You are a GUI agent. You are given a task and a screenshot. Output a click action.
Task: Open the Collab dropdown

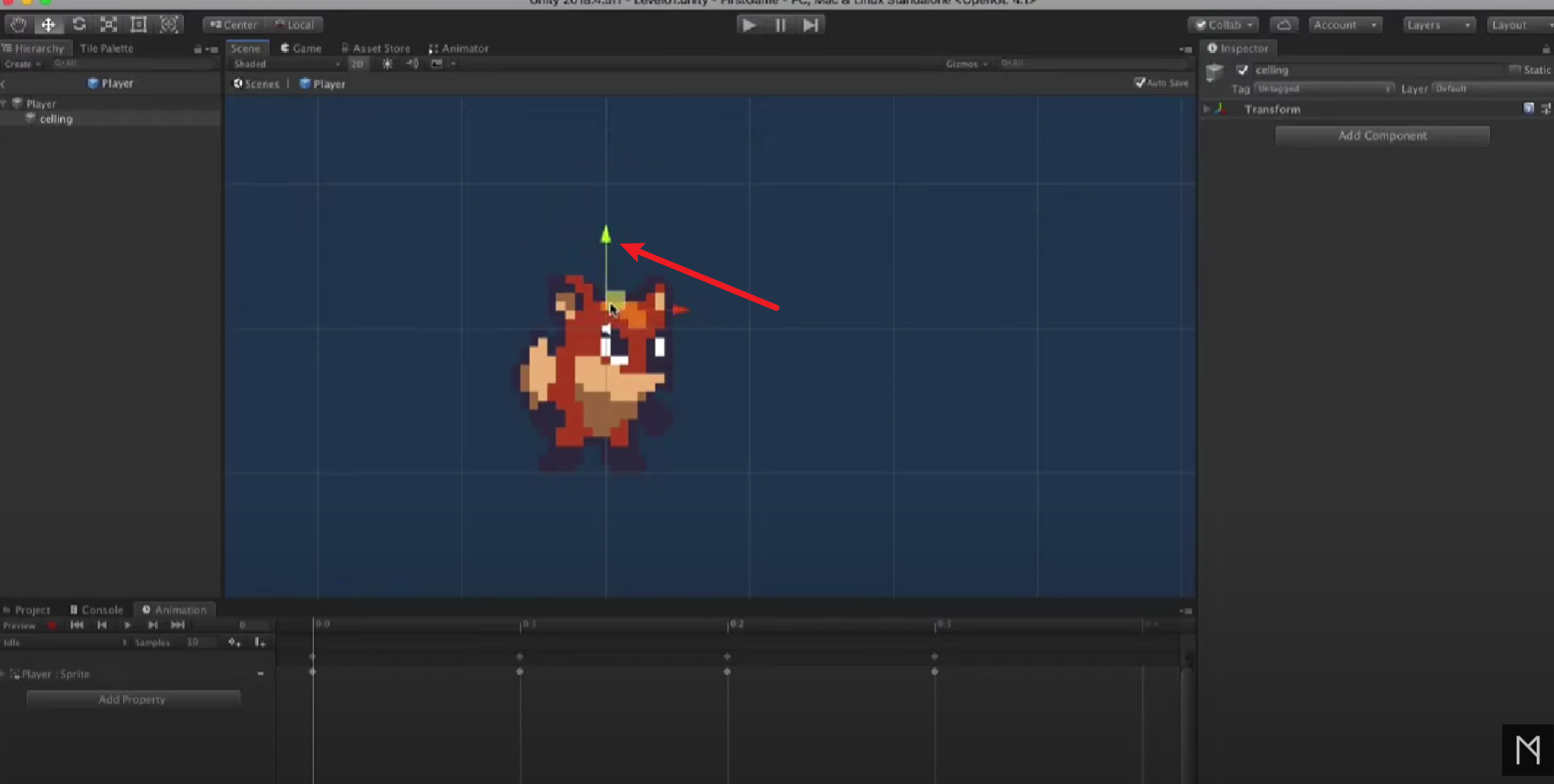1224,25
